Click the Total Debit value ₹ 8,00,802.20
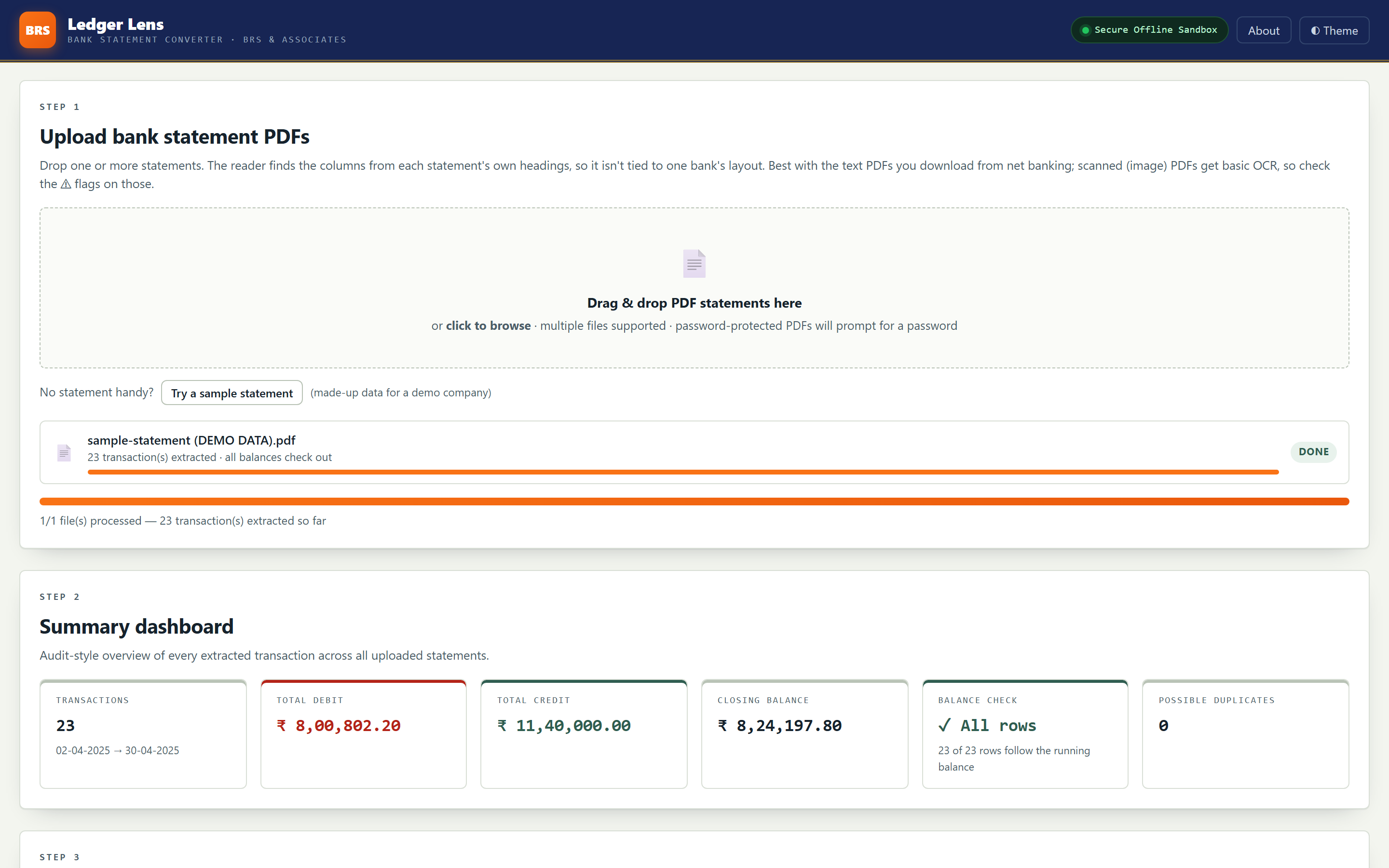 point(338,726)
